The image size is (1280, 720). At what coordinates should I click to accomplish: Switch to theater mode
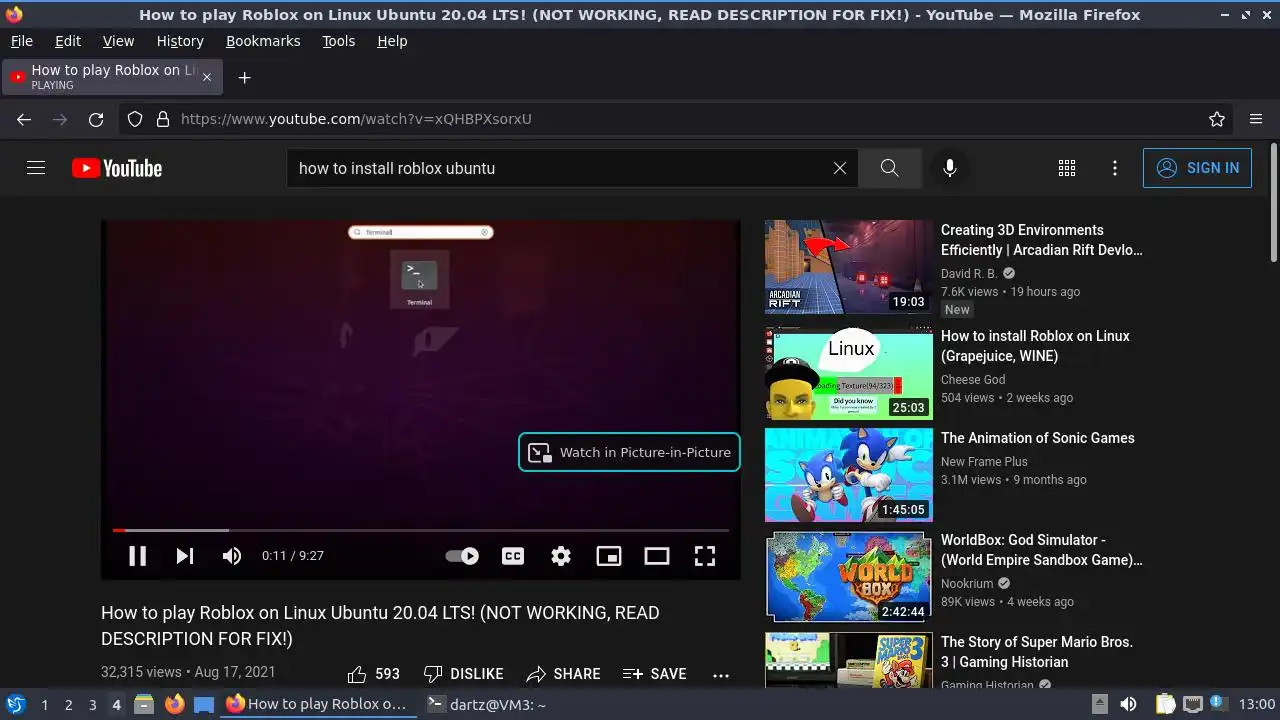tap(657, 556)
